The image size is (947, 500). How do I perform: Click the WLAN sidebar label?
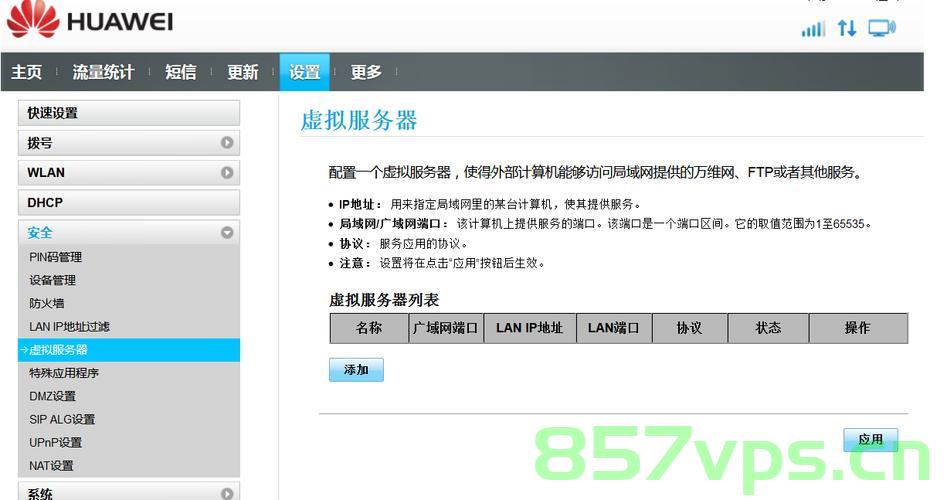pos(46,173)
